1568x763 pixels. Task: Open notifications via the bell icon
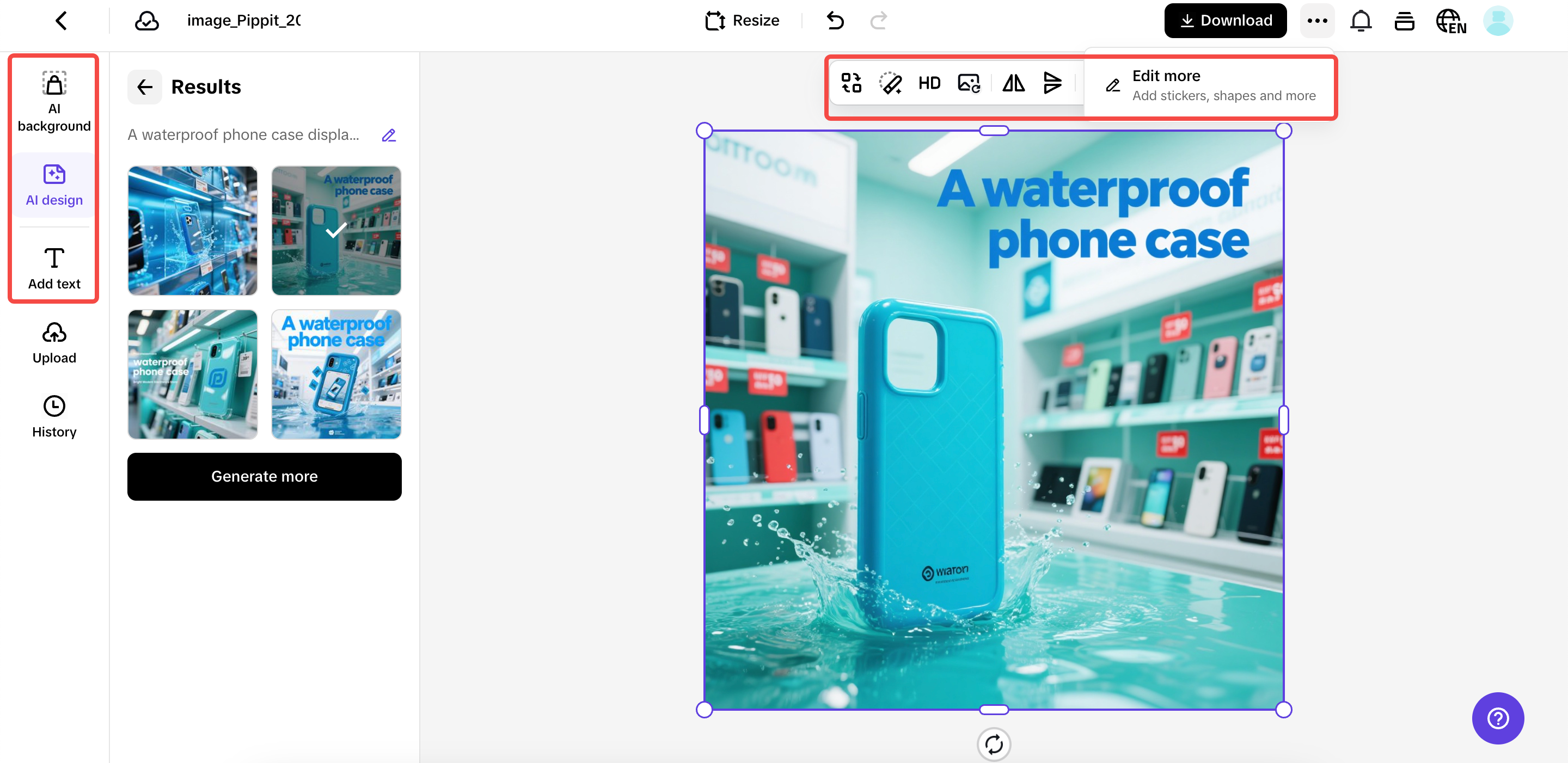click(x=1361, y=20)
